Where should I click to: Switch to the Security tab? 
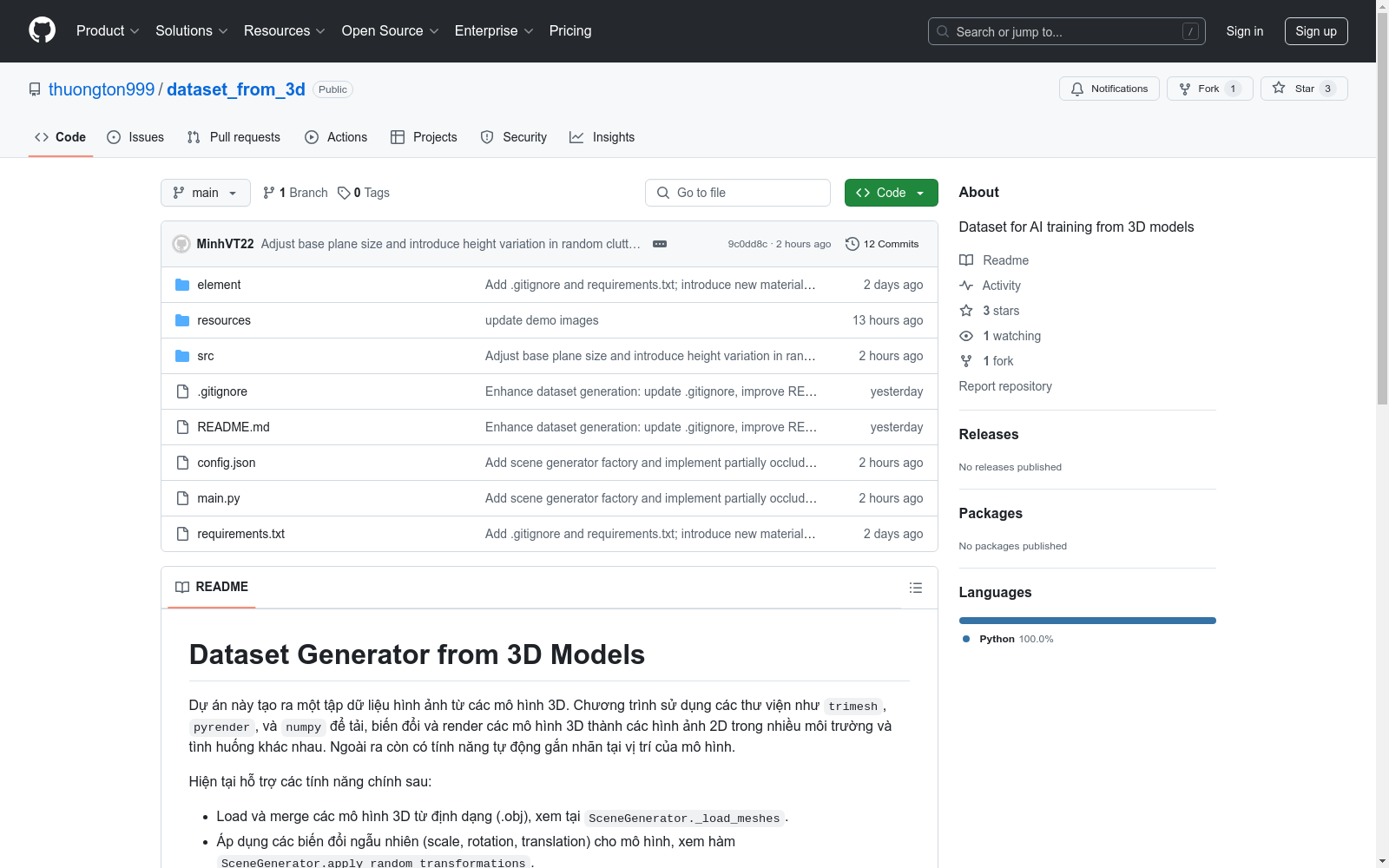click(514, 137)
